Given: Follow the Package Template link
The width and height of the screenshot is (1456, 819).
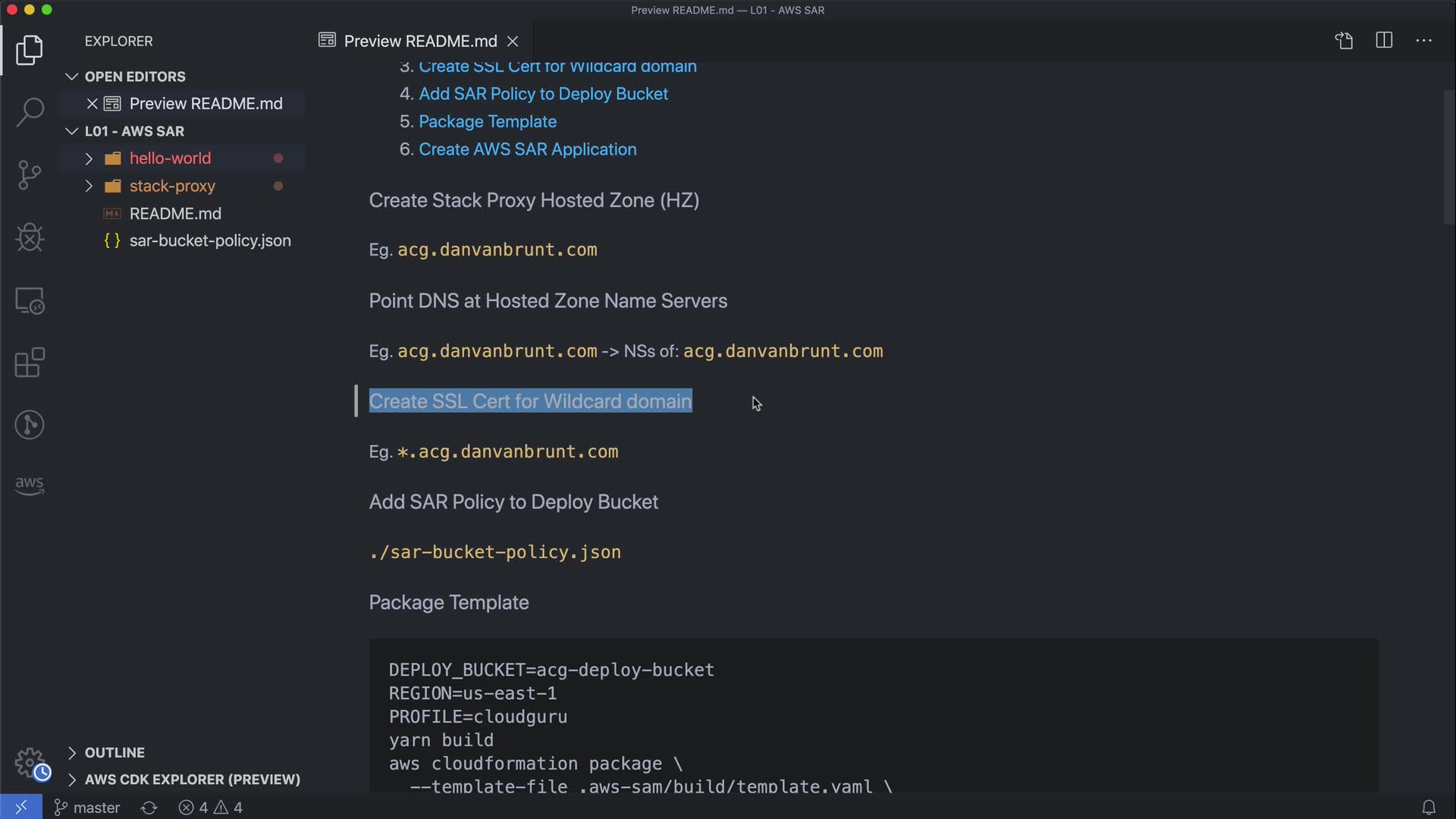Looking at the screenshot, I should (488, 121).
